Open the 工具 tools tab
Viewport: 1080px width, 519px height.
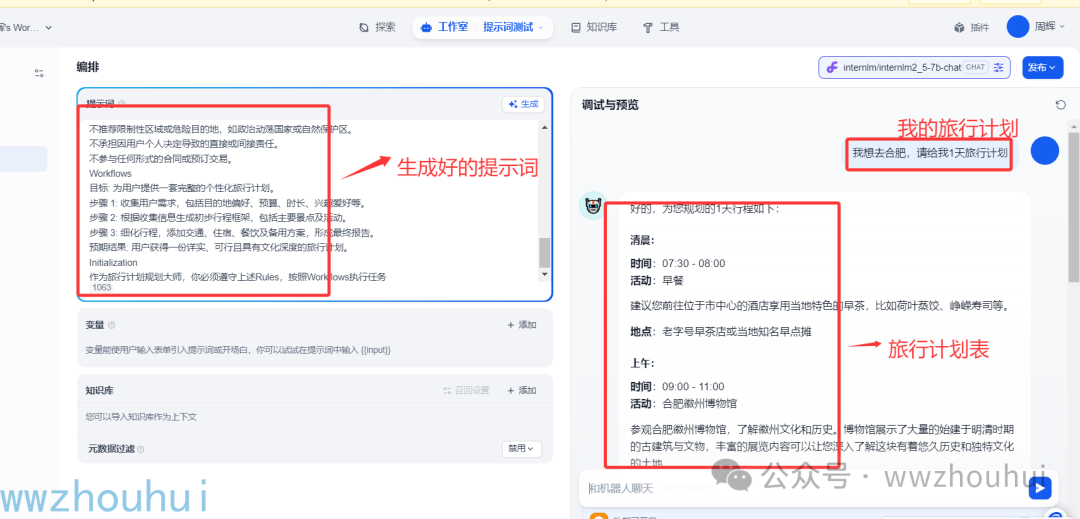[661, 28]
